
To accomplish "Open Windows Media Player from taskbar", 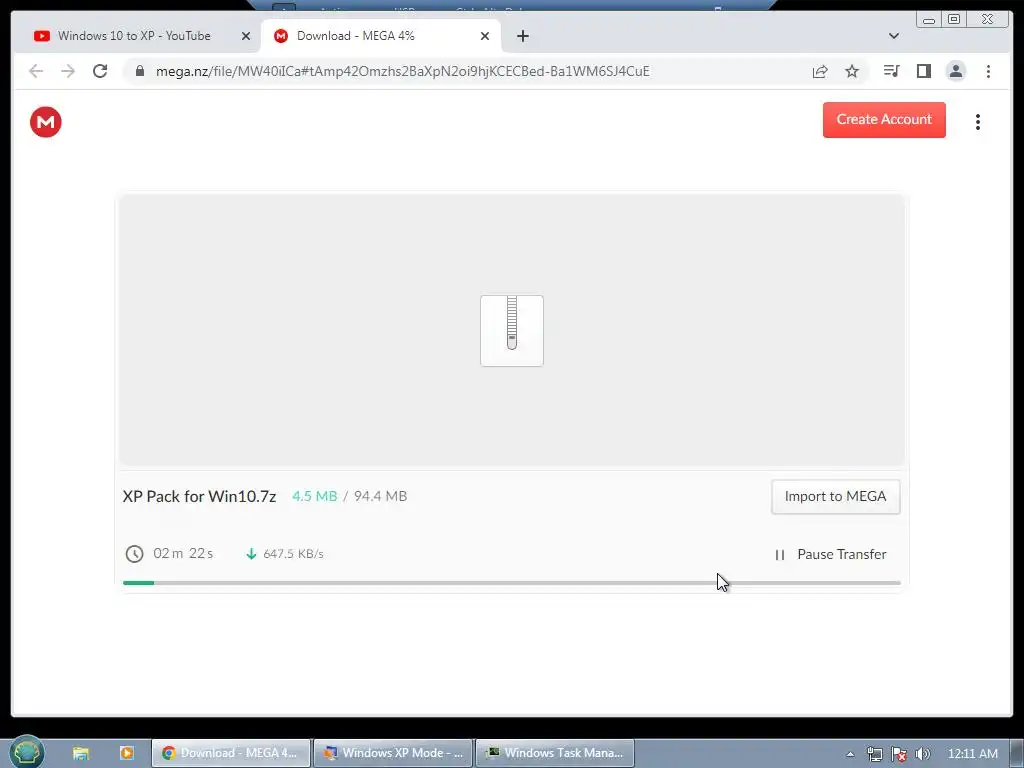I will click(127, 753).
